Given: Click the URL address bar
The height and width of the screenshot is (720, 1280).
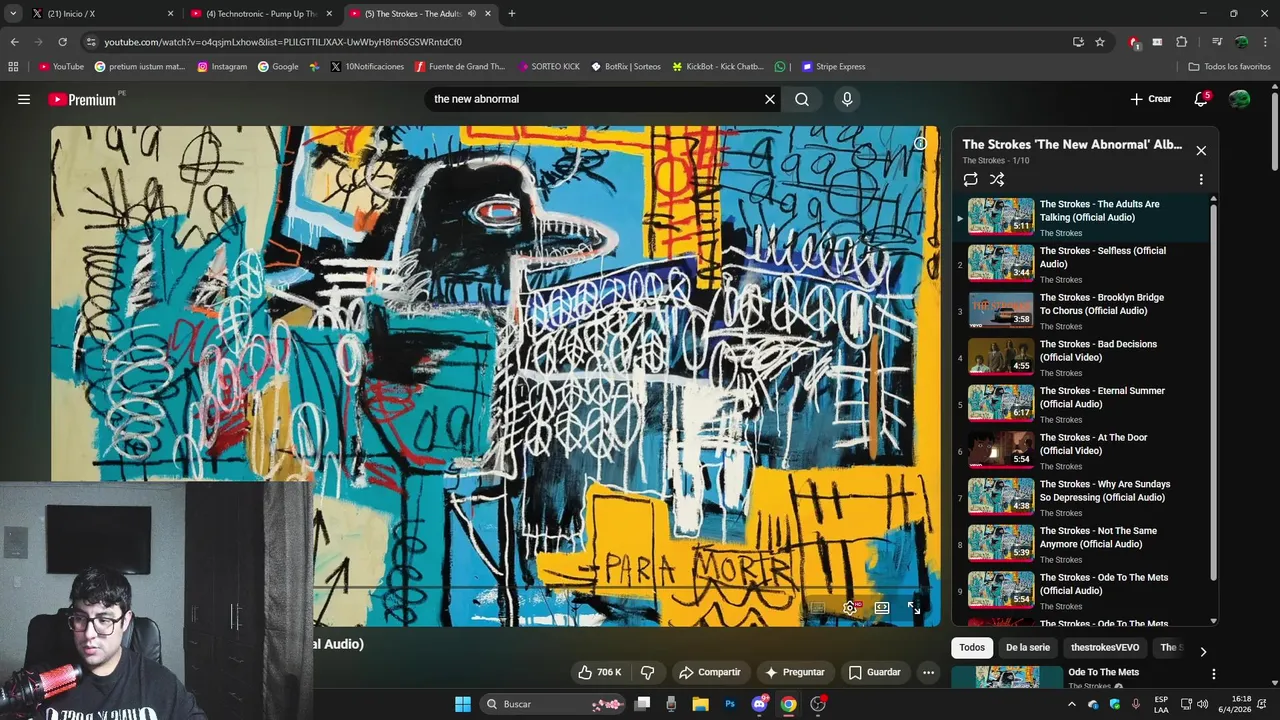Looking at the screenshot, I should click(580, 42).
